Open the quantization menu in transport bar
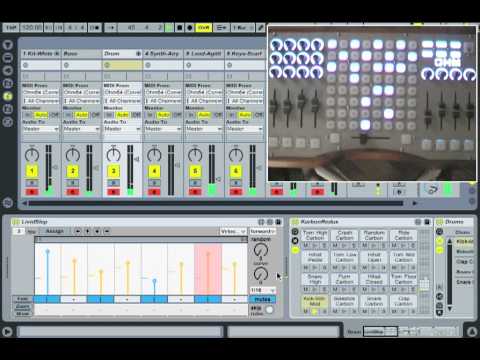 point(242,27)
